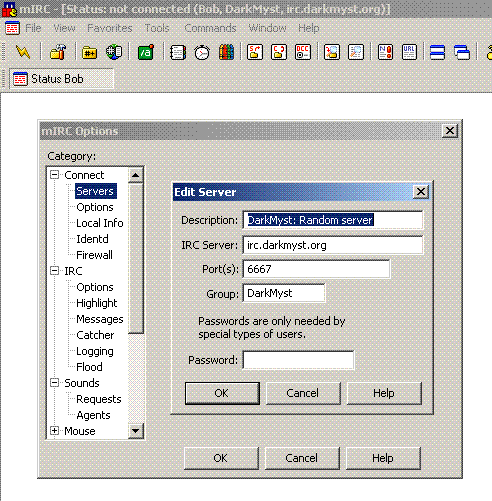Open the Channels folder icon (#+)

tap(90, 52)
